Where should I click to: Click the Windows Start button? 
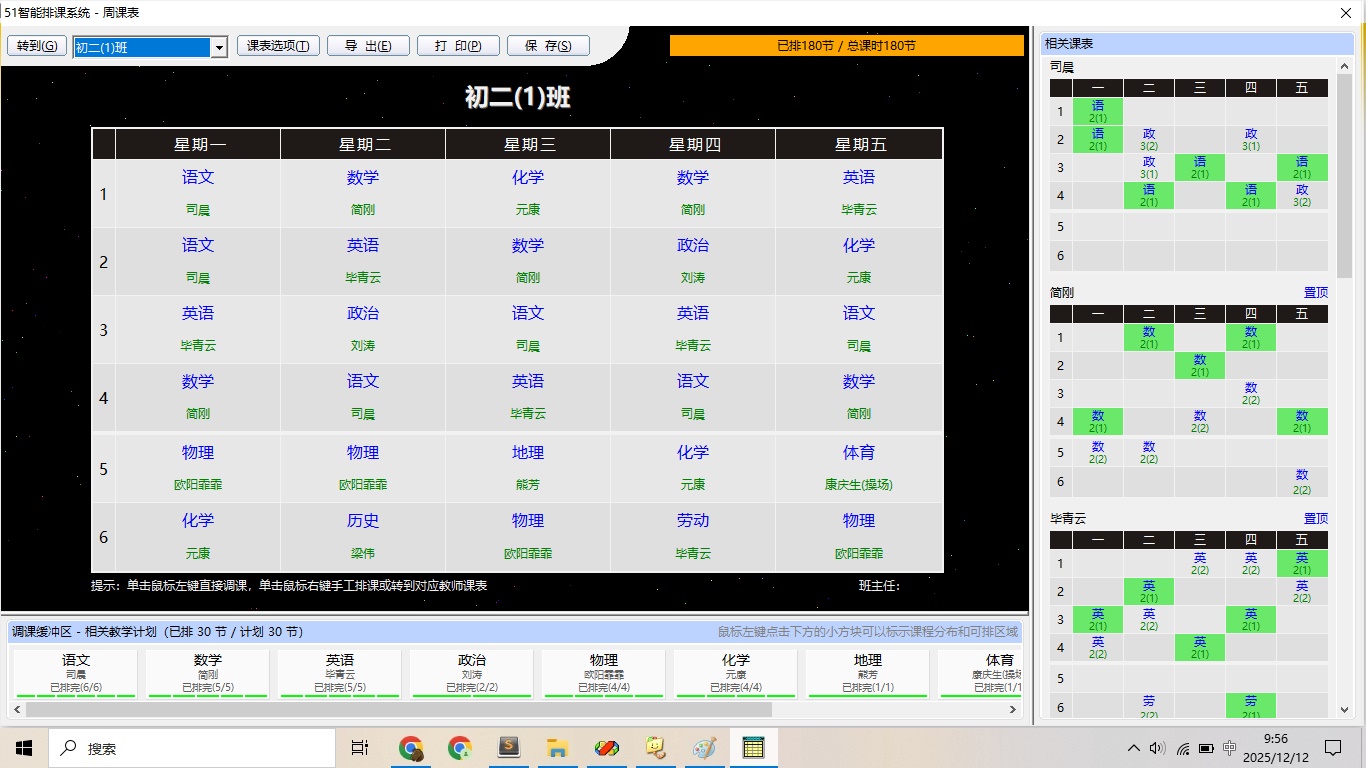(24, 748)
